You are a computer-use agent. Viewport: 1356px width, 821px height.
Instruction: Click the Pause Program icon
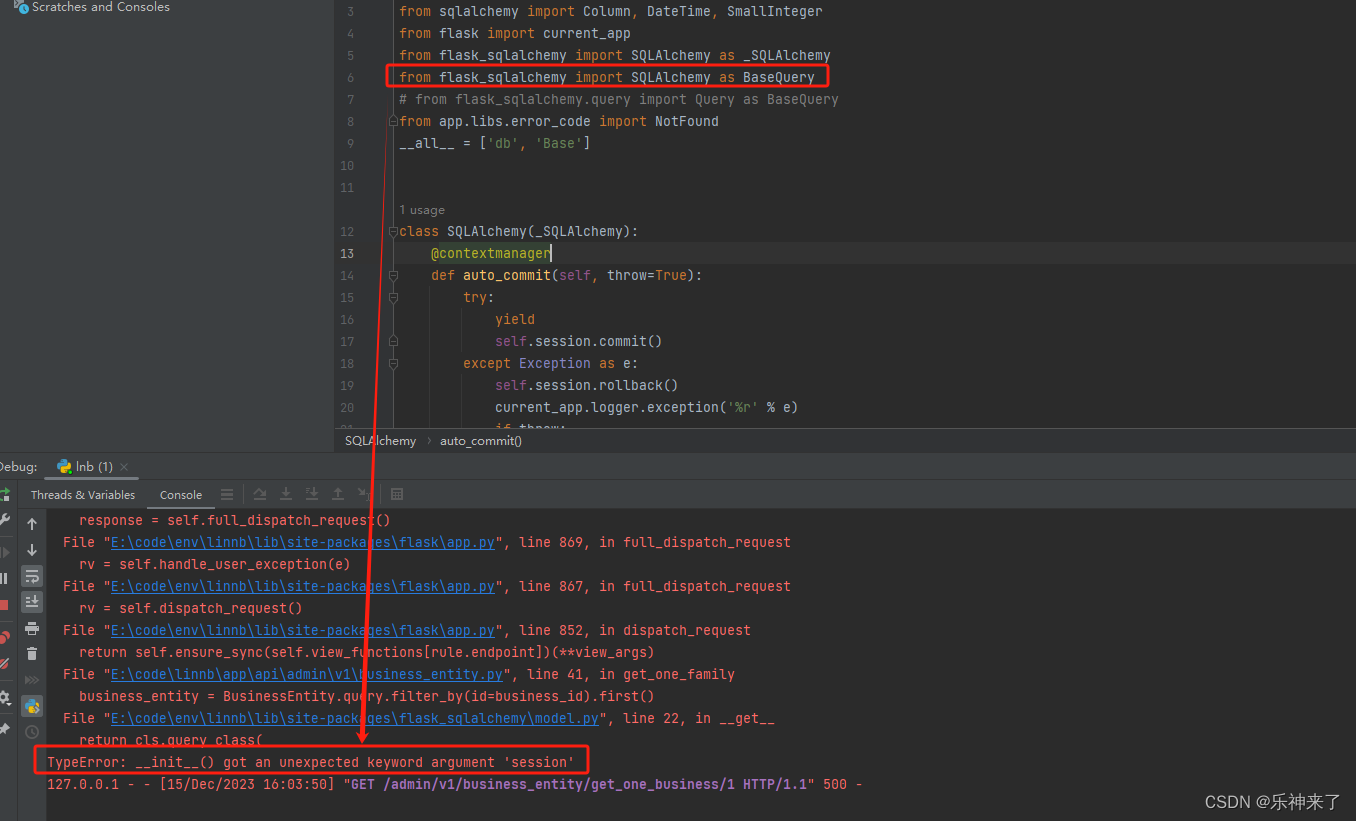[x=4, y=578]
